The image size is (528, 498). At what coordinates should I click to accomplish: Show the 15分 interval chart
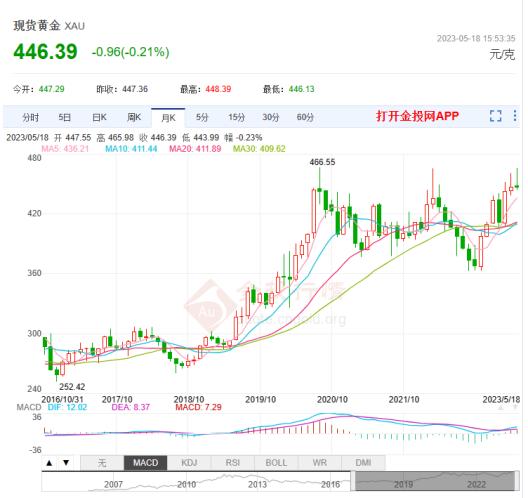236,117
